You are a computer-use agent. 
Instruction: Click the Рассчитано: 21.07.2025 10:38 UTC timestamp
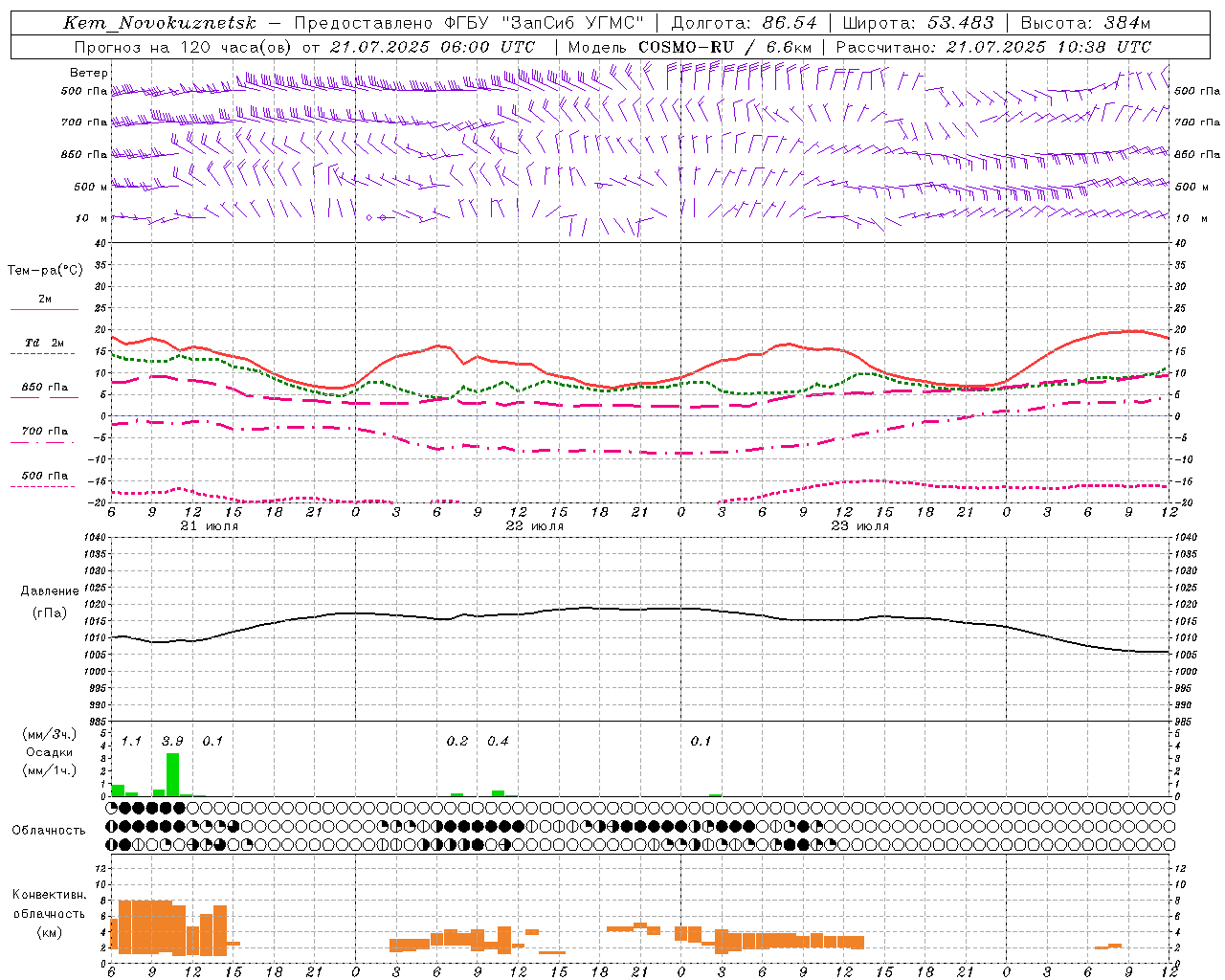pos(993,47)
